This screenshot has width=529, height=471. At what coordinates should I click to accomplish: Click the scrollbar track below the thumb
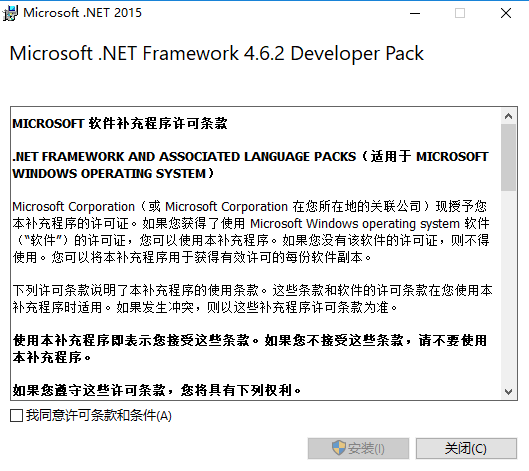click(x=508, y=287)
